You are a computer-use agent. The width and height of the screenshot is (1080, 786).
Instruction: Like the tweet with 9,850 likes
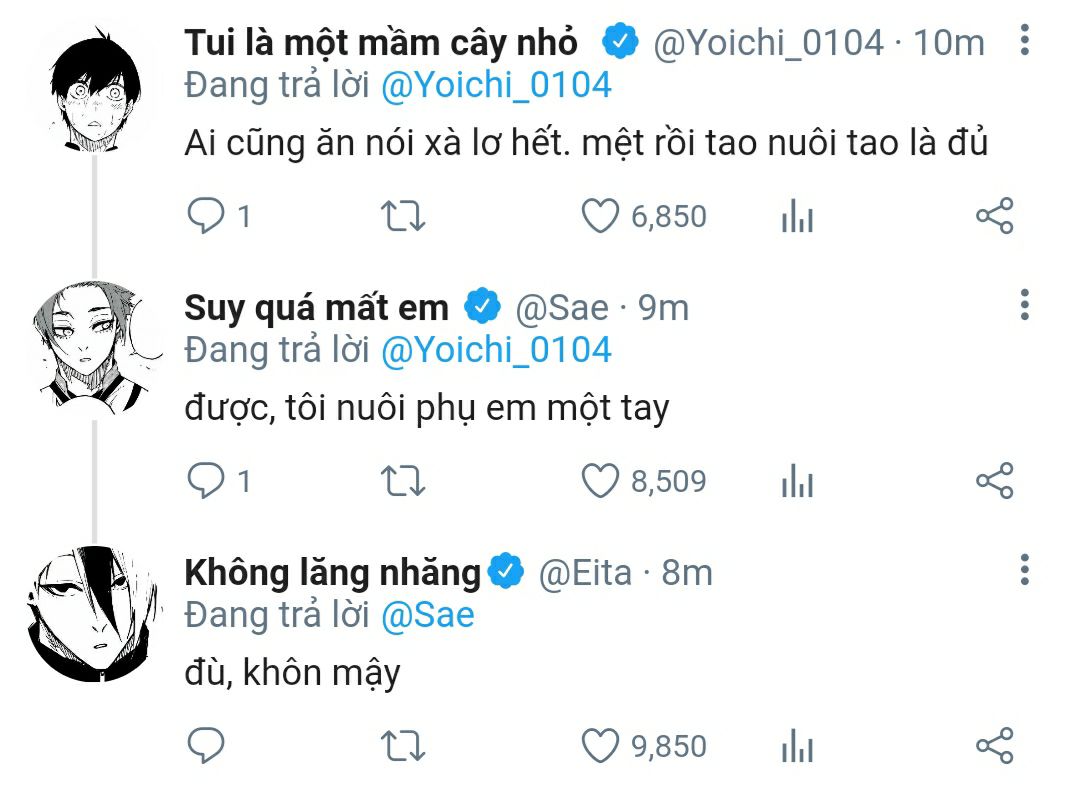pos(601,746)
